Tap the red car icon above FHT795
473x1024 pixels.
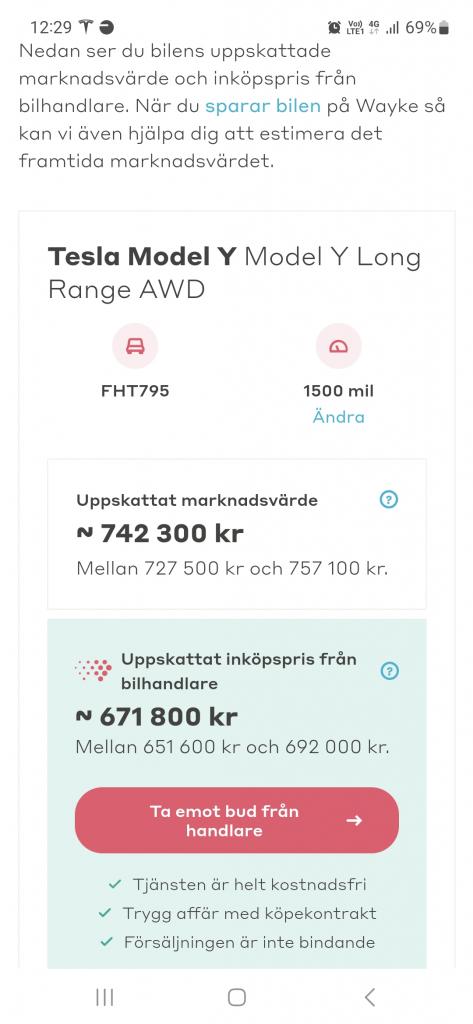(x=135, y=346)
